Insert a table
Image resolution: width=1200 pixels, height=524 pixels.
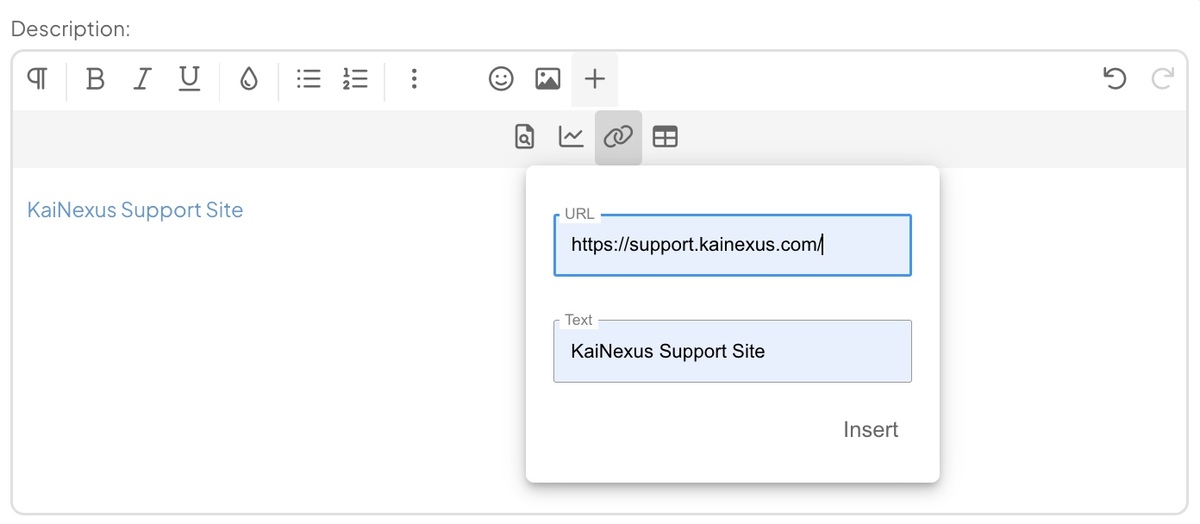665,137
